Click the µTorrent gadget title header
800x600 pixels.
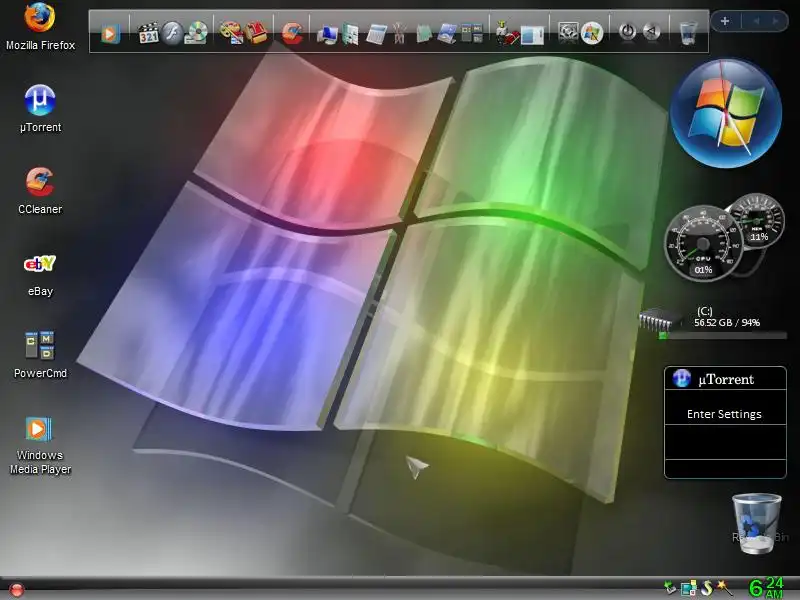coord(725,379)
